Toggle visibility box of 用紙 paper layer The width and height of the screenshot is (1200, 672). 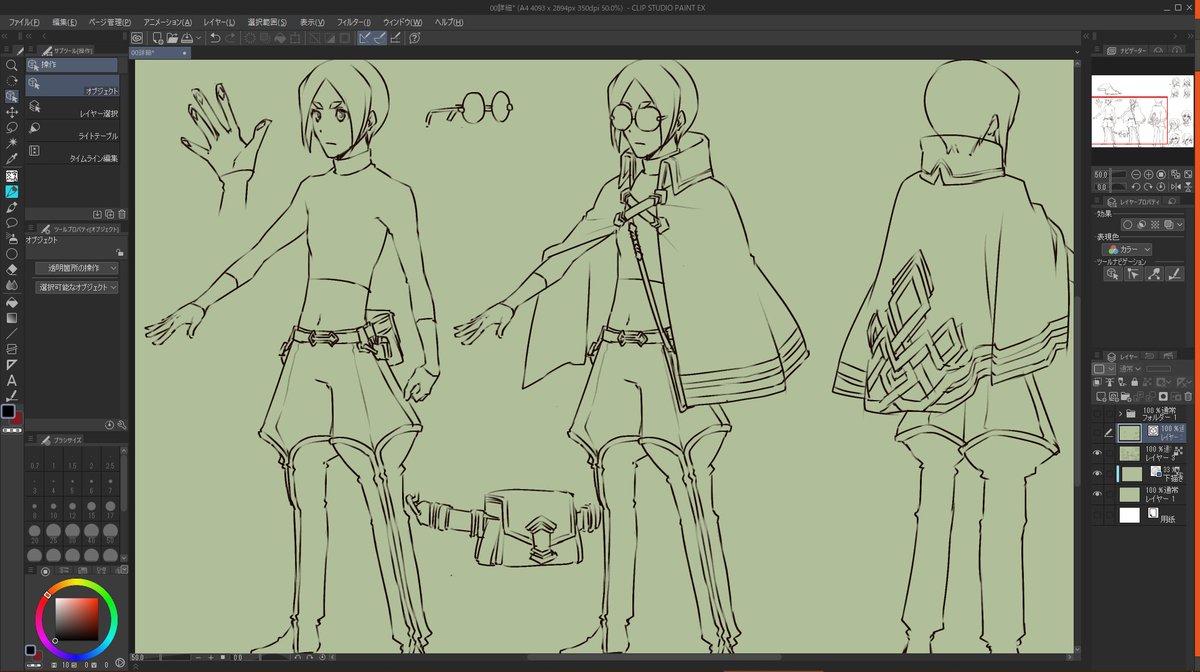(1097, 515)
